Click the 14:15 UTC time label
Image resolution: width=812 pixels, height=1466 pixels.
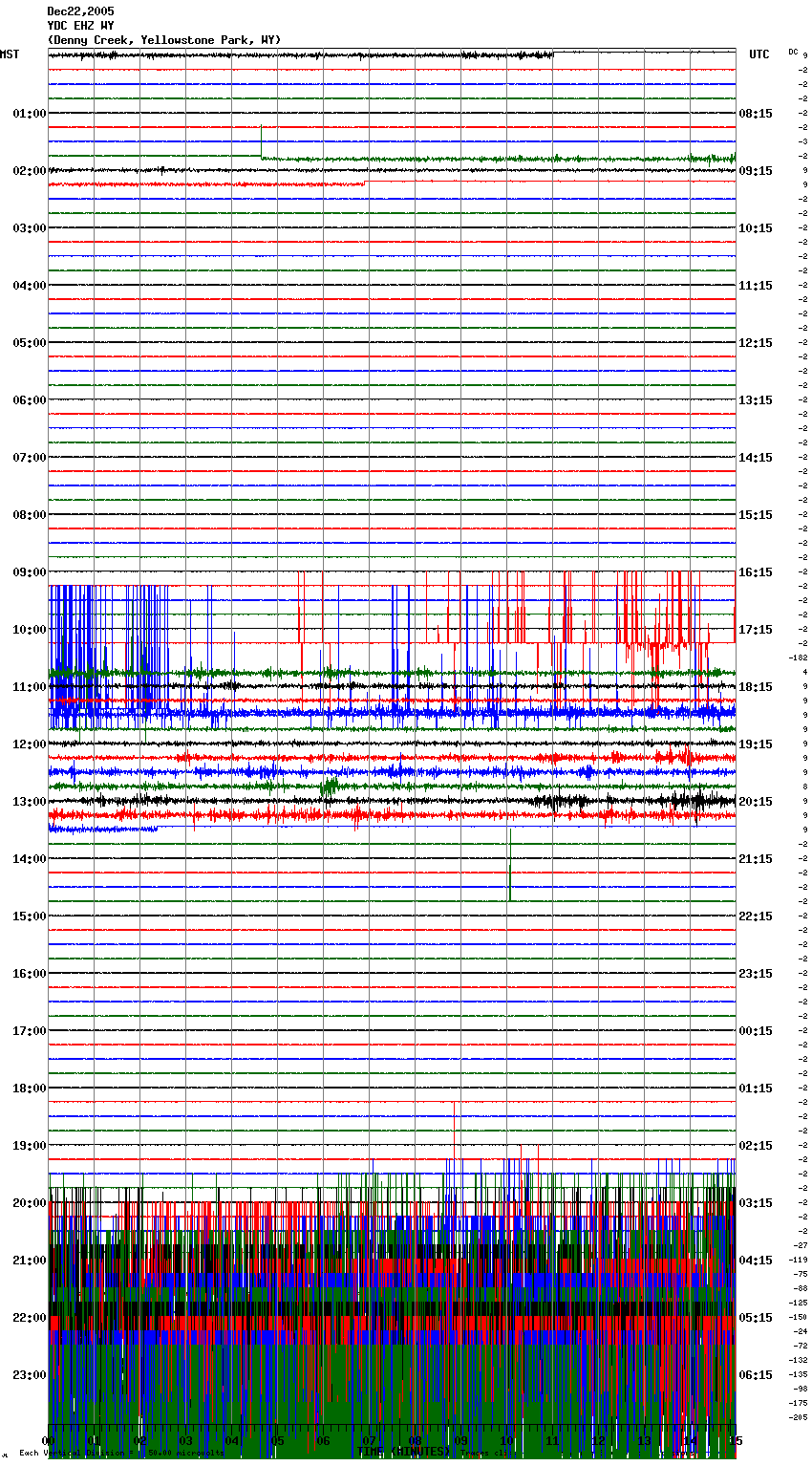(756, 458)
